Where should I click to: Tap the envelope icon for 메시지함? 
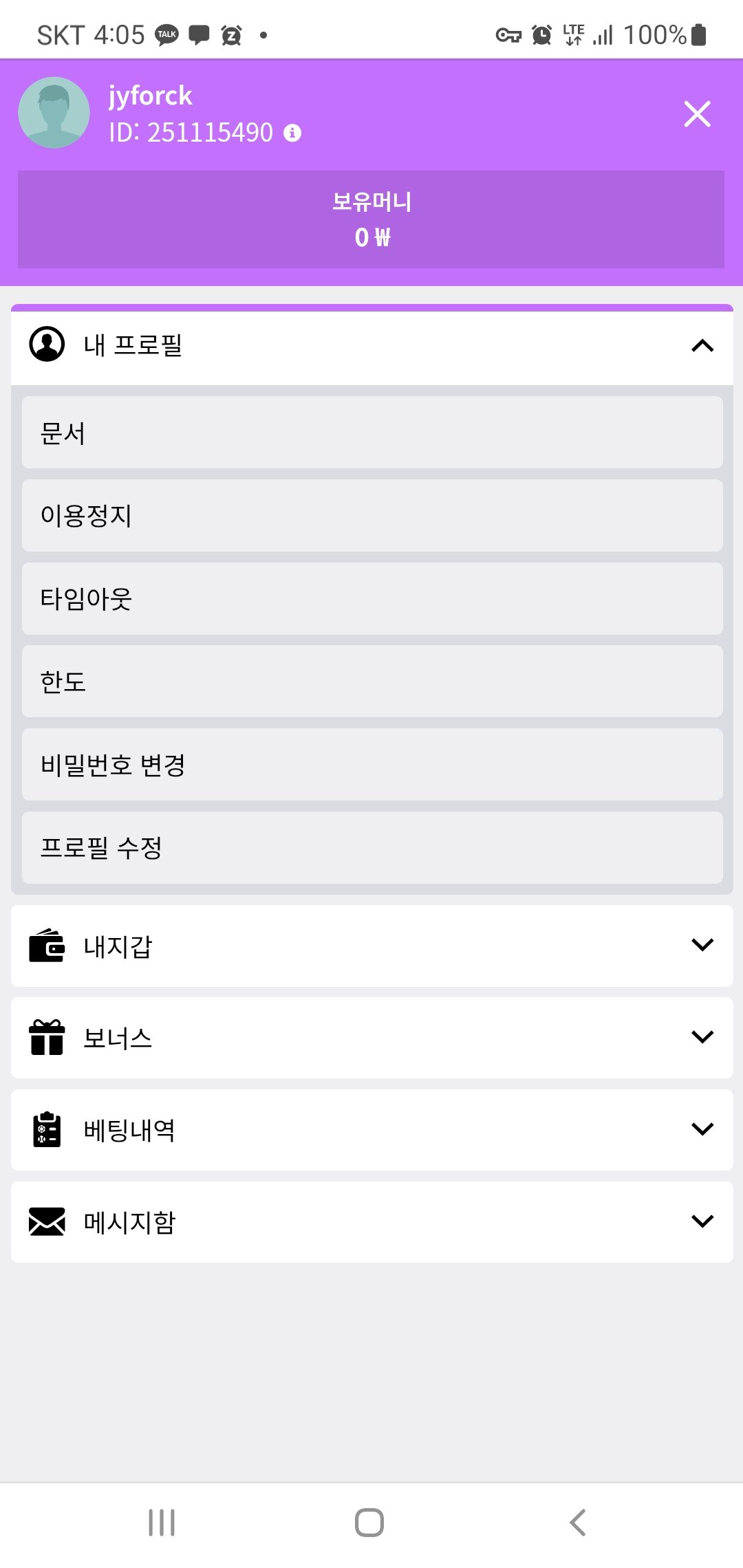pyautogui.click(x=47, y=1221)
